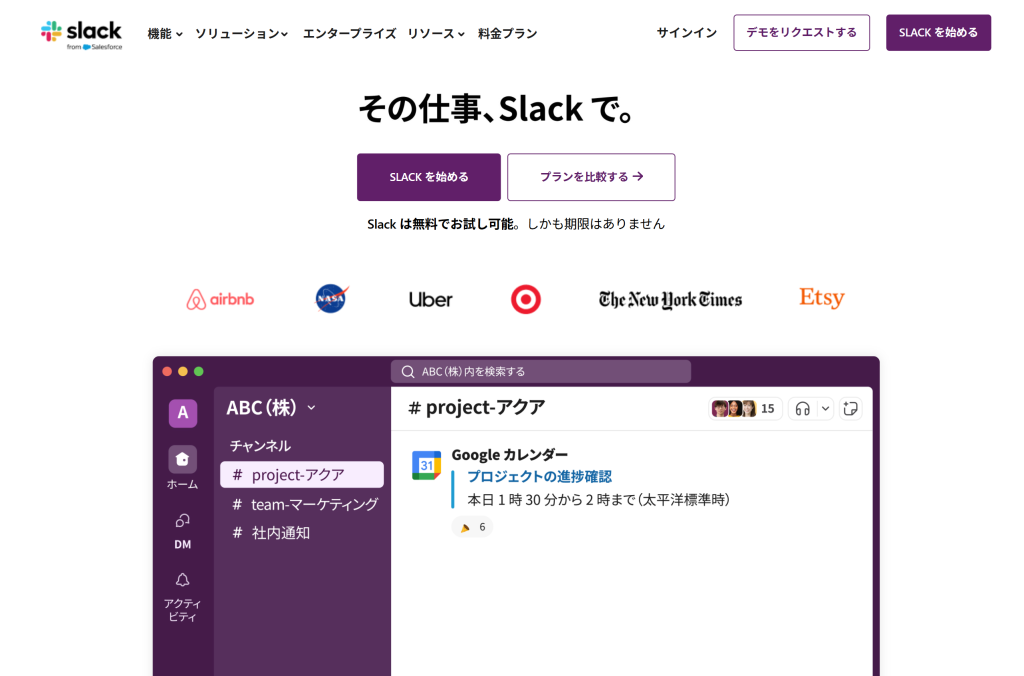
Task: Click the Slack は無料でお試し可能 text
Action: (x=441, y=224)
